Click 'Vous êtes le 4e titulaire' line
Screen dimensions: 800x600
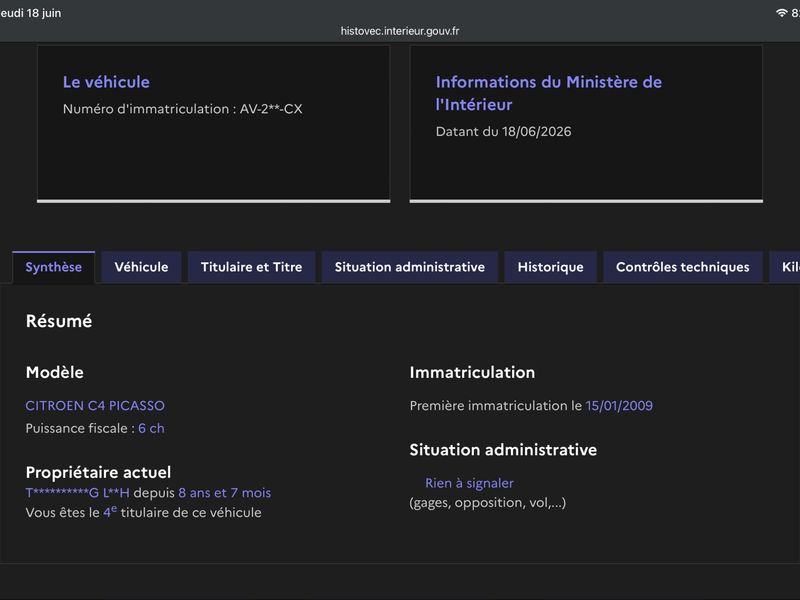143,512
